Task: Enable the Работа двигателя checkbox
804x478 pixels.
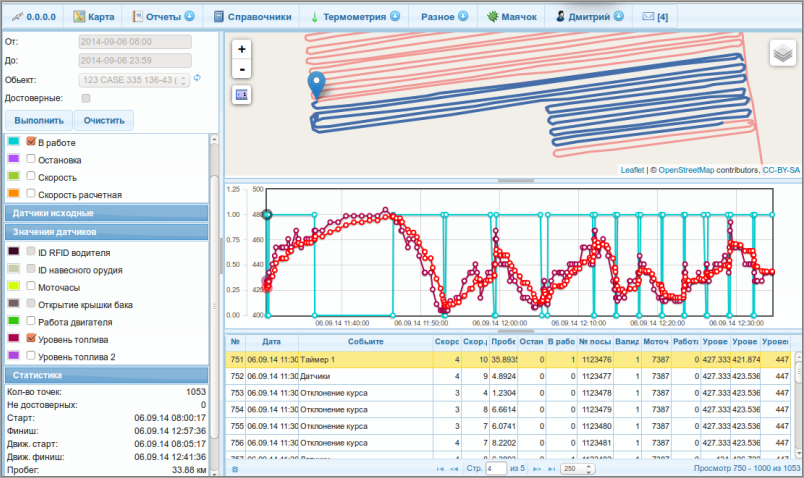Action: tap(31, 321)
